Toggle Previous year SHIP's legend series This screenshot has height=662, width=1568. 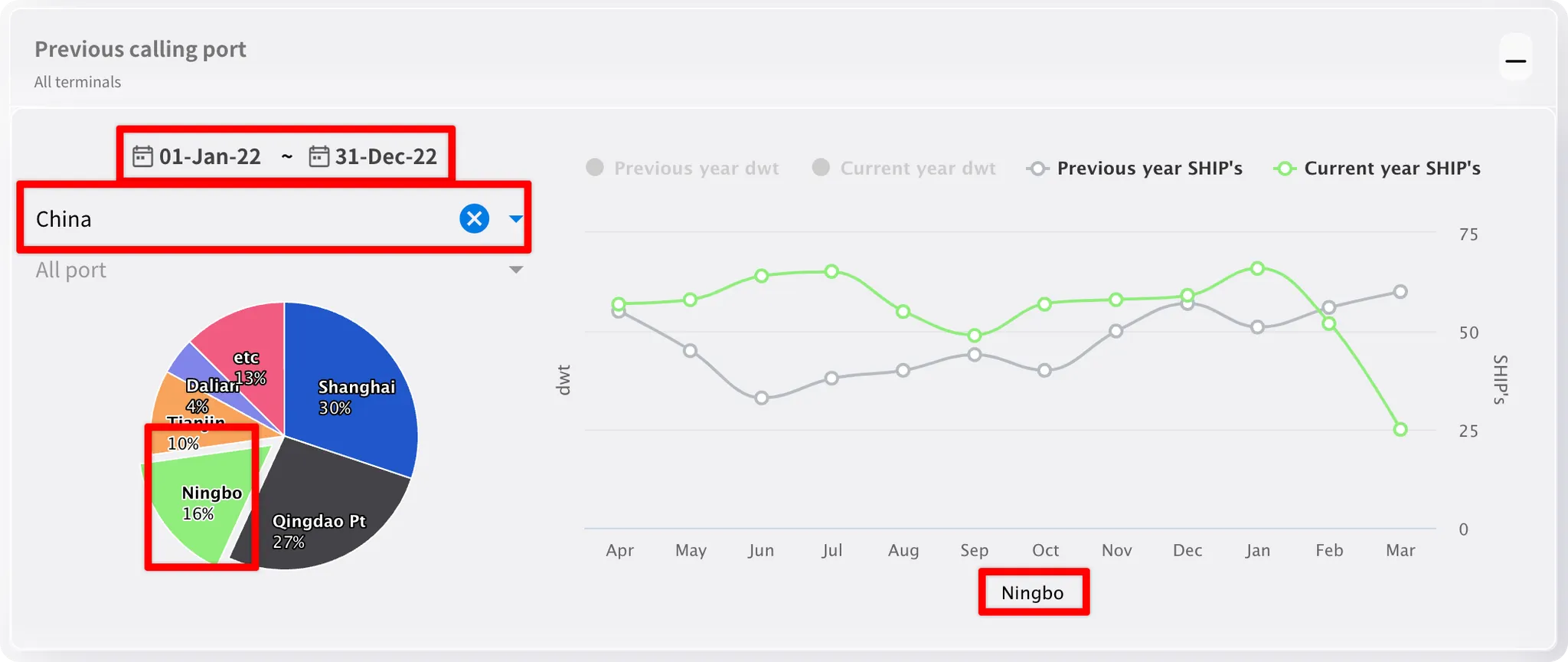(x=1135, y=169)
